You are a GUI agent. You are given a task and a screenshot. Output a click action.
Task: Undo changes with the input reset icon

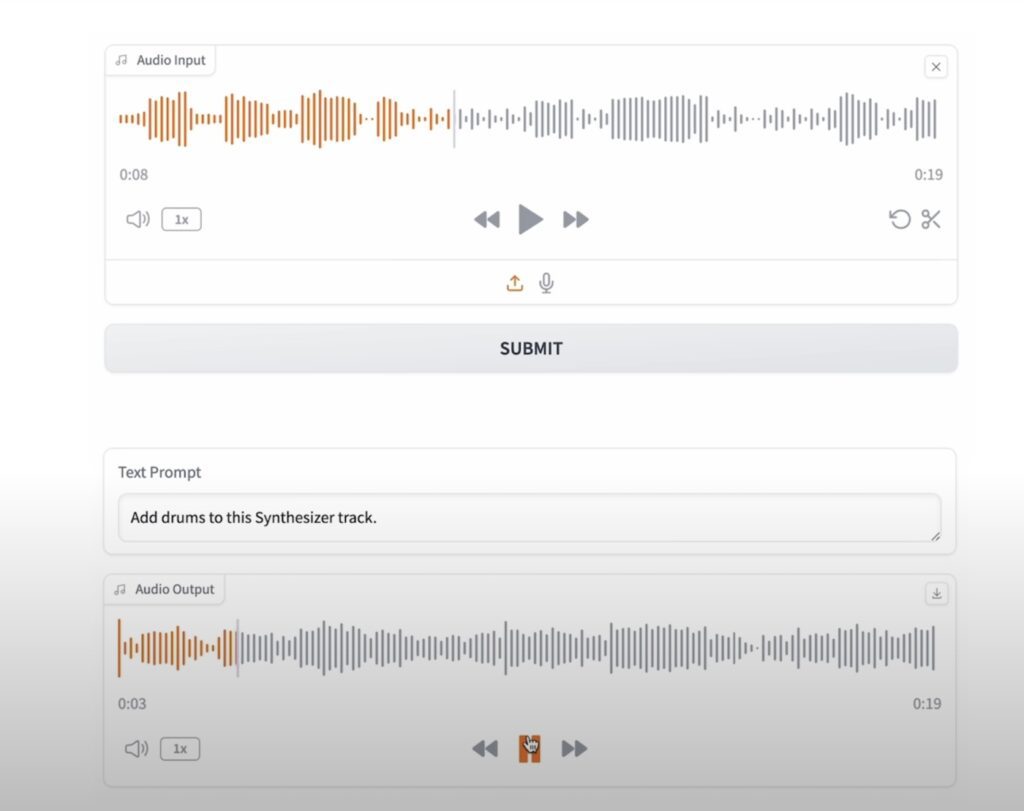click(900, 220)
